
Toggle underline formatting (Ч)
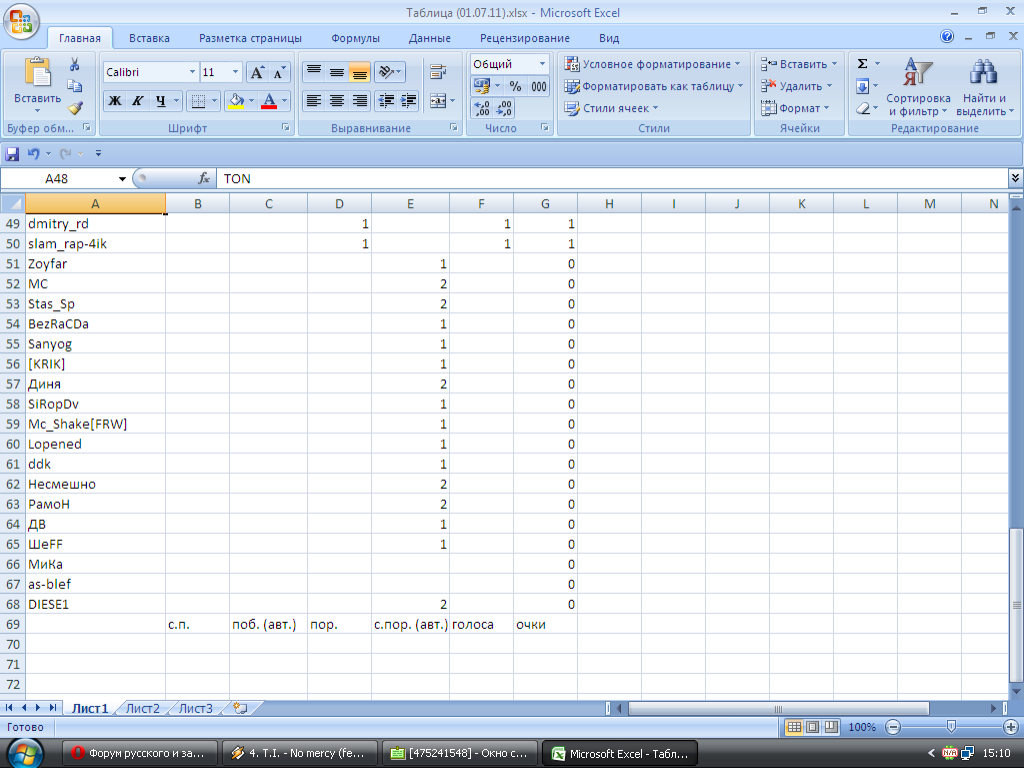[159, 101]
